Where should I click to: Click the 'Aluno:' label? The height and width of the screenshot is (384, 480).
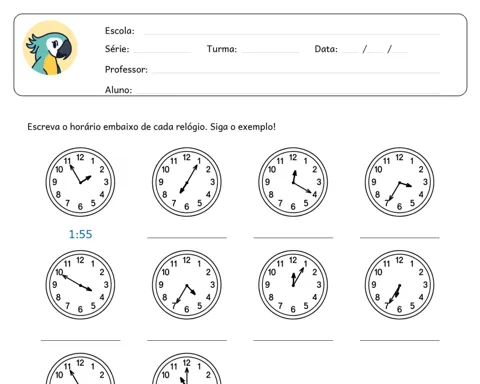118,90
